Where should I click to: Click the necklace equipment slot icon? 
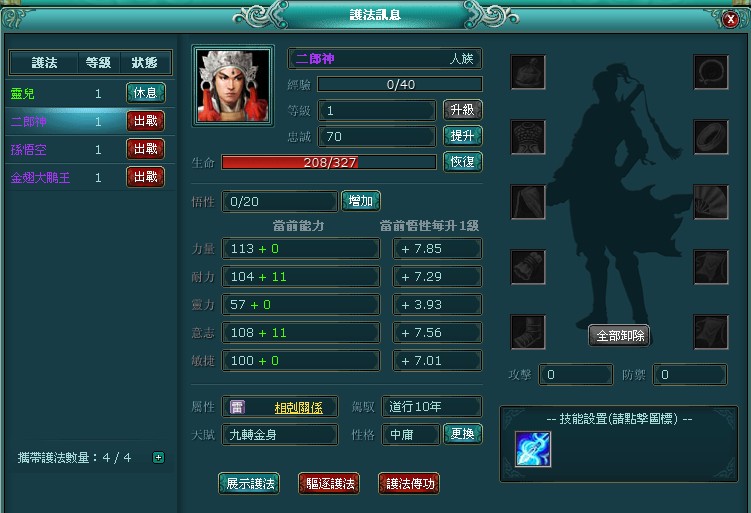711,72
